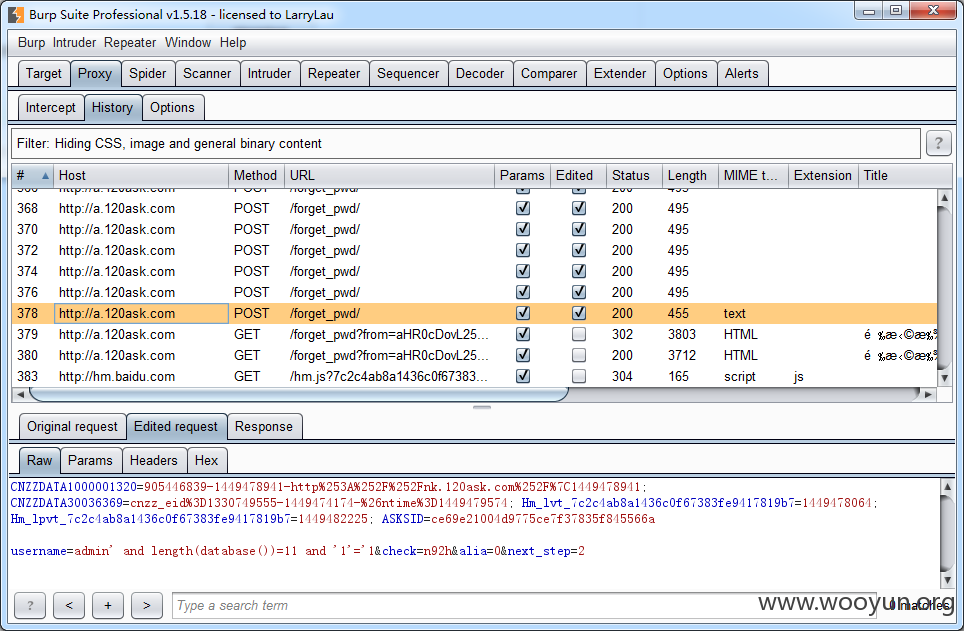Select the hm.baidu.com request row 383
Image resolution: width=964 pixels, height=631 pixels.
tap(474, 376)
